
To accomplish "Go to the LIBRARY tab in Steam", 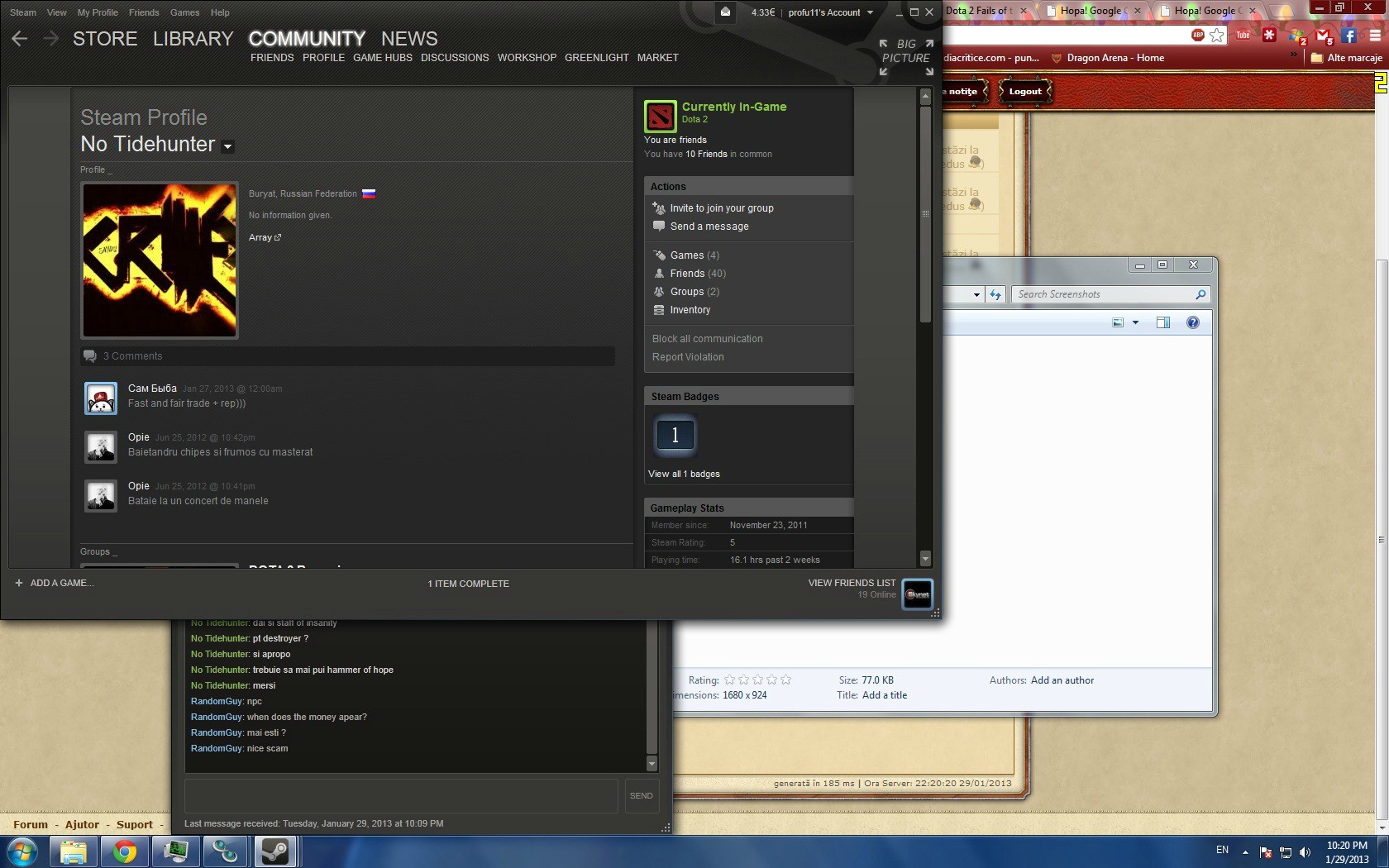I will (x=193, y=39).
